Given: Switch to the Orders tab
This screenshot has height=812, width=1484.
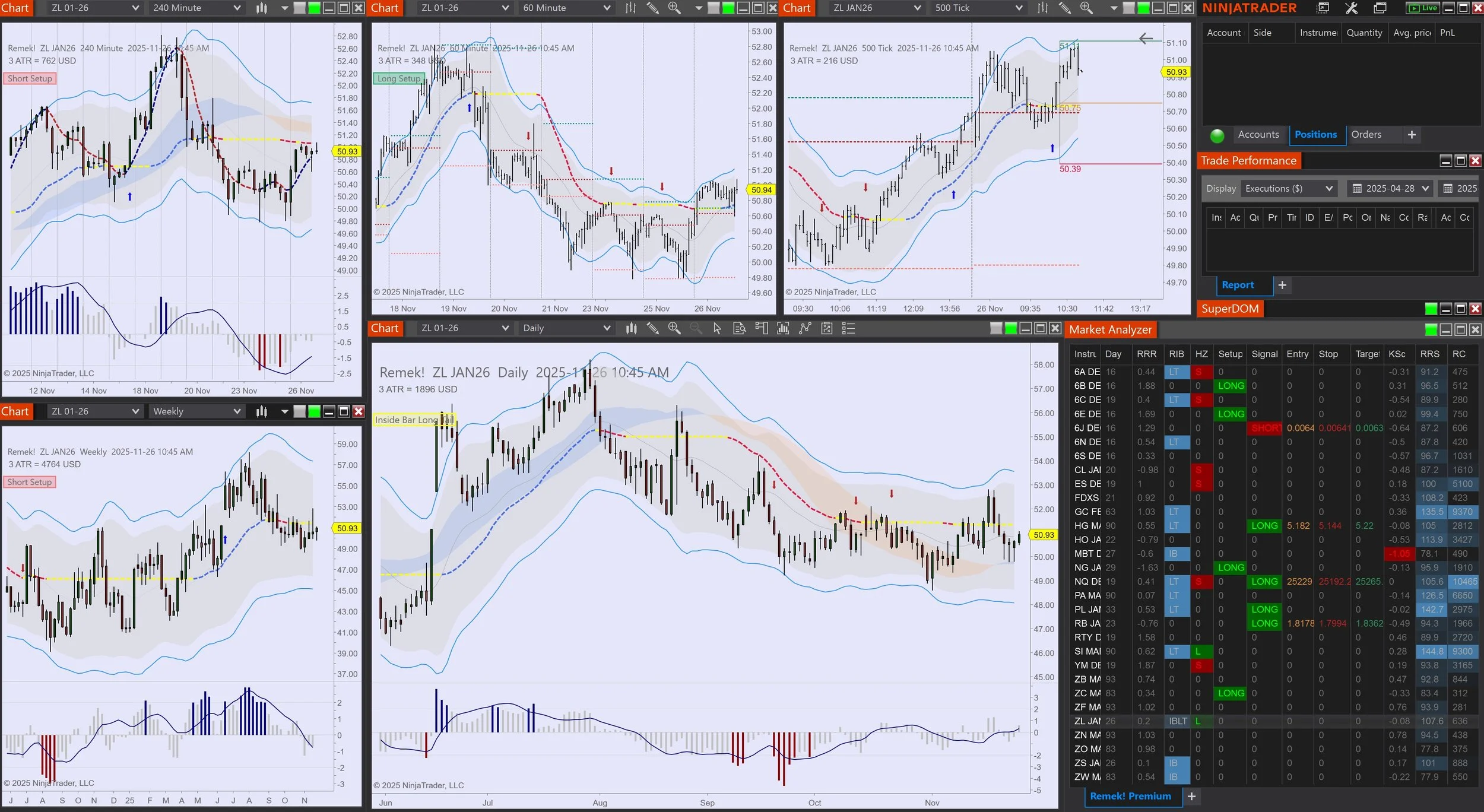Looking at the screenshot, I should (x=1366, y=135).
